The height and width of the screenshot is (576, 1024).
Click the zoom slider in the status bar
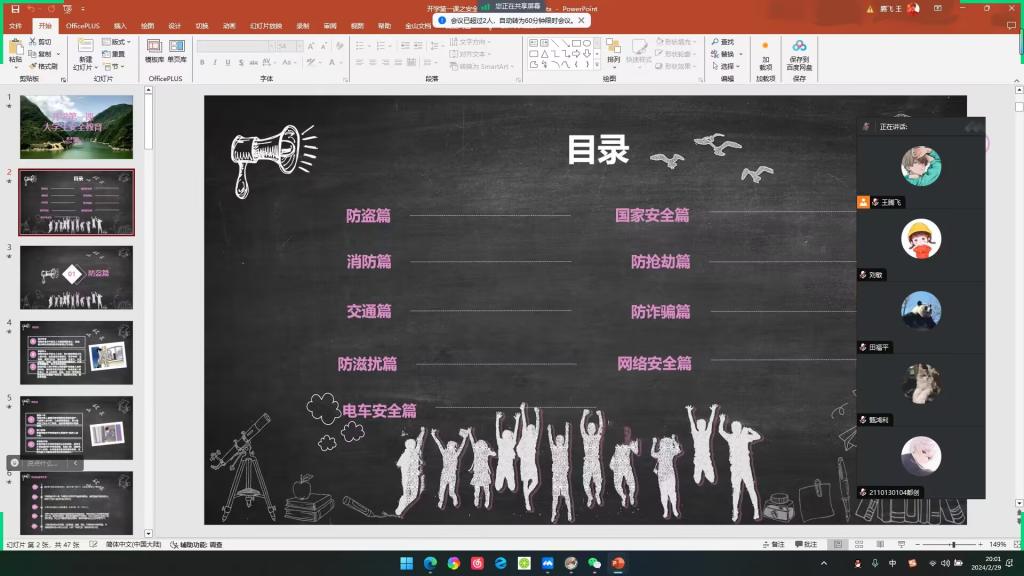952,544
